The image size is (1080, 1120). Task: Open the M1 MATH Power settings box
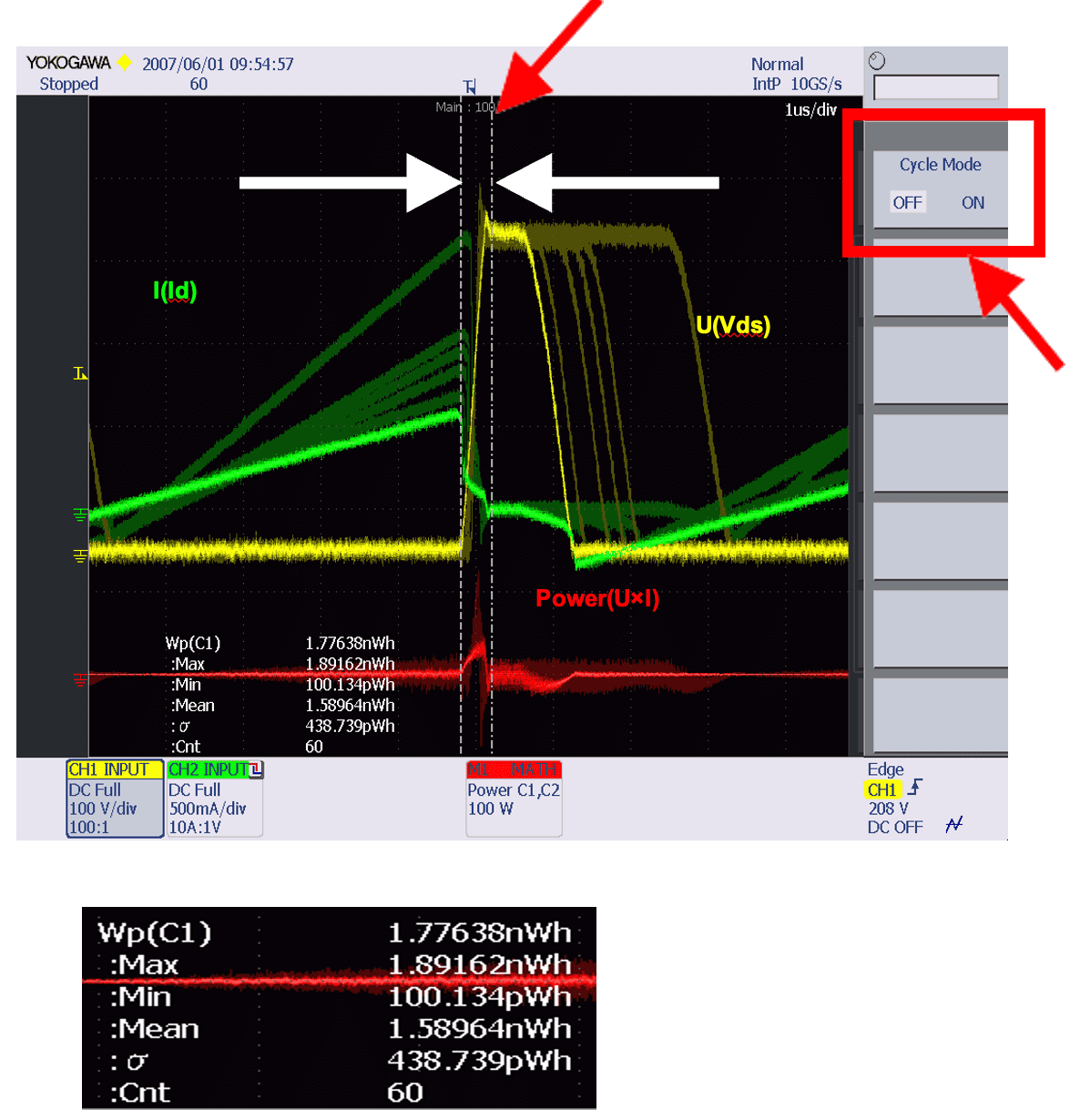[514, 799]
